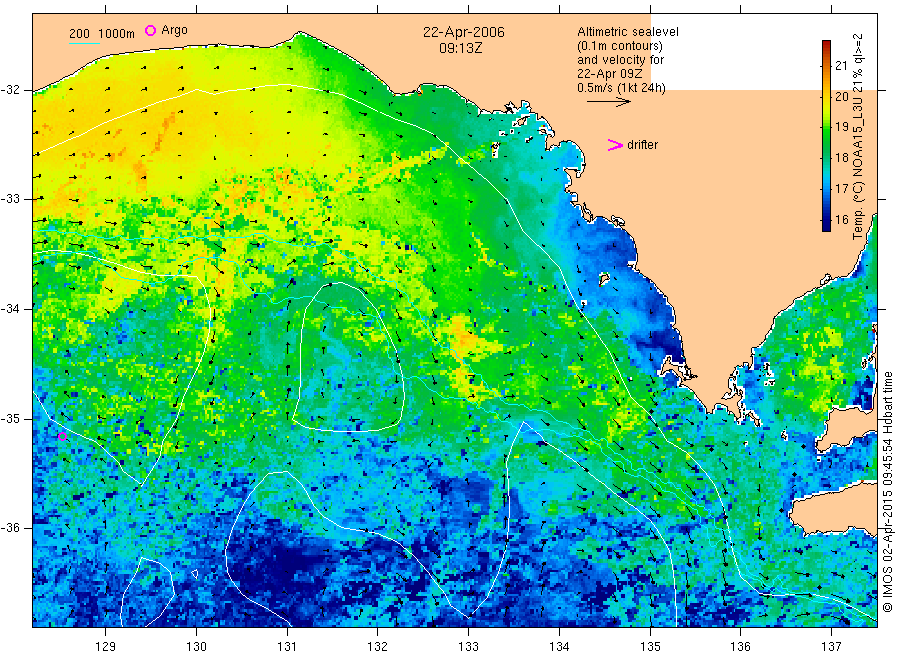The image size is (900, 660).
Task: Click the magenta Argo circle in legend
Action: [x=150, y=30]
